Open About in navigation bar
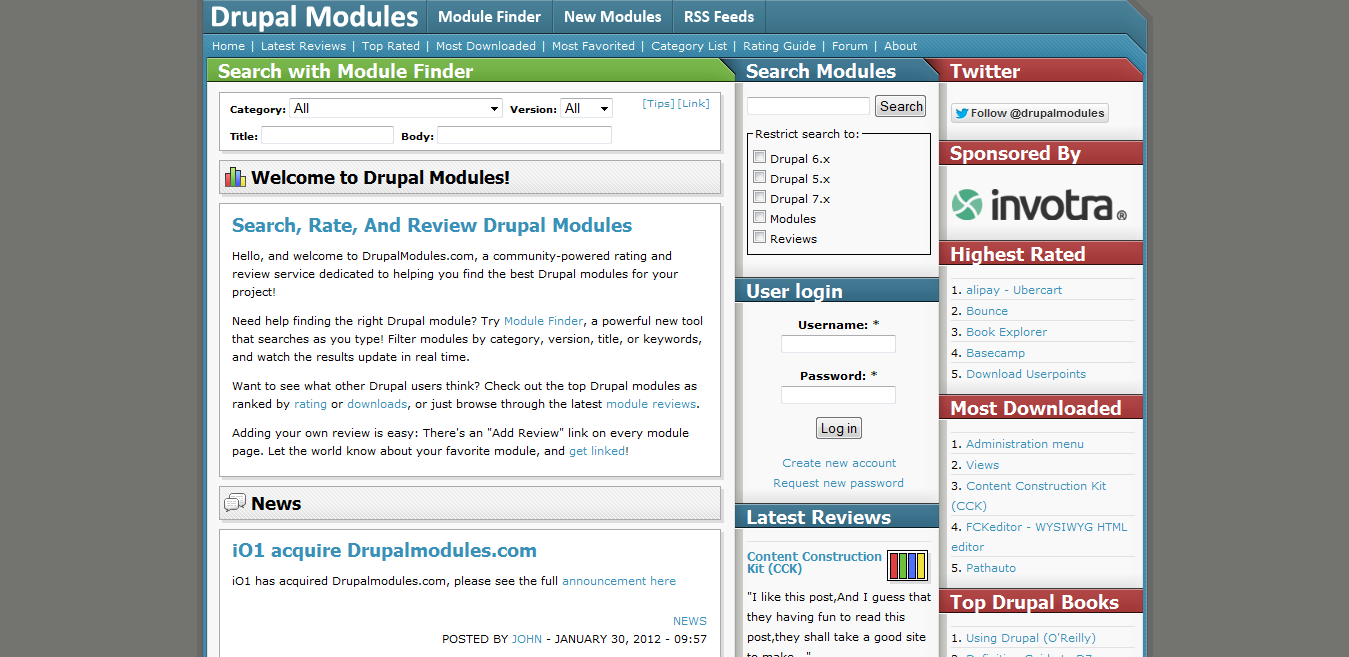The height and width of the screenshot is (657, 1349). pyautogui.click(x=900, y=46)
